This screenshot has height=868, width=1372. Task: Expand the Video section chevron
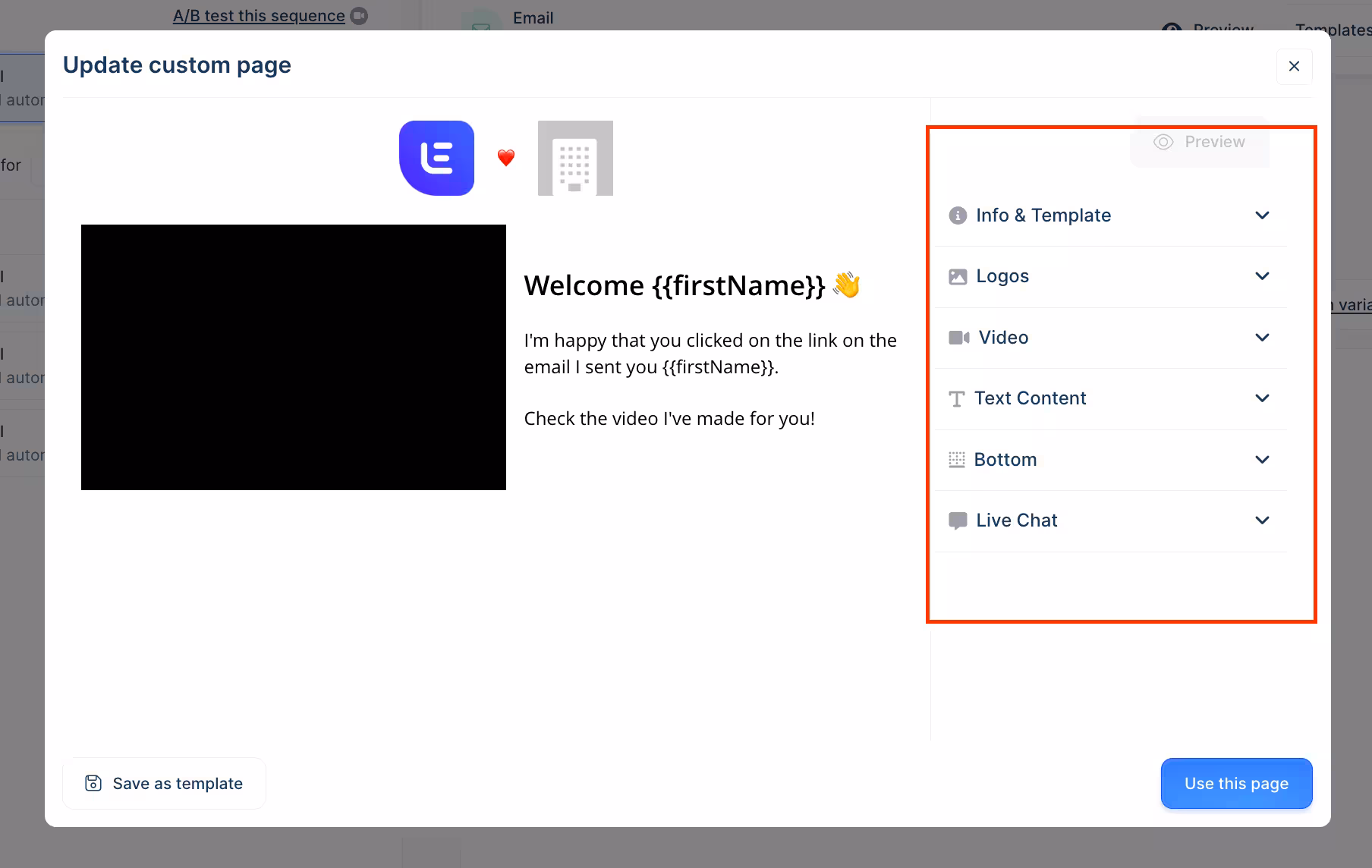click(1262, 338)
